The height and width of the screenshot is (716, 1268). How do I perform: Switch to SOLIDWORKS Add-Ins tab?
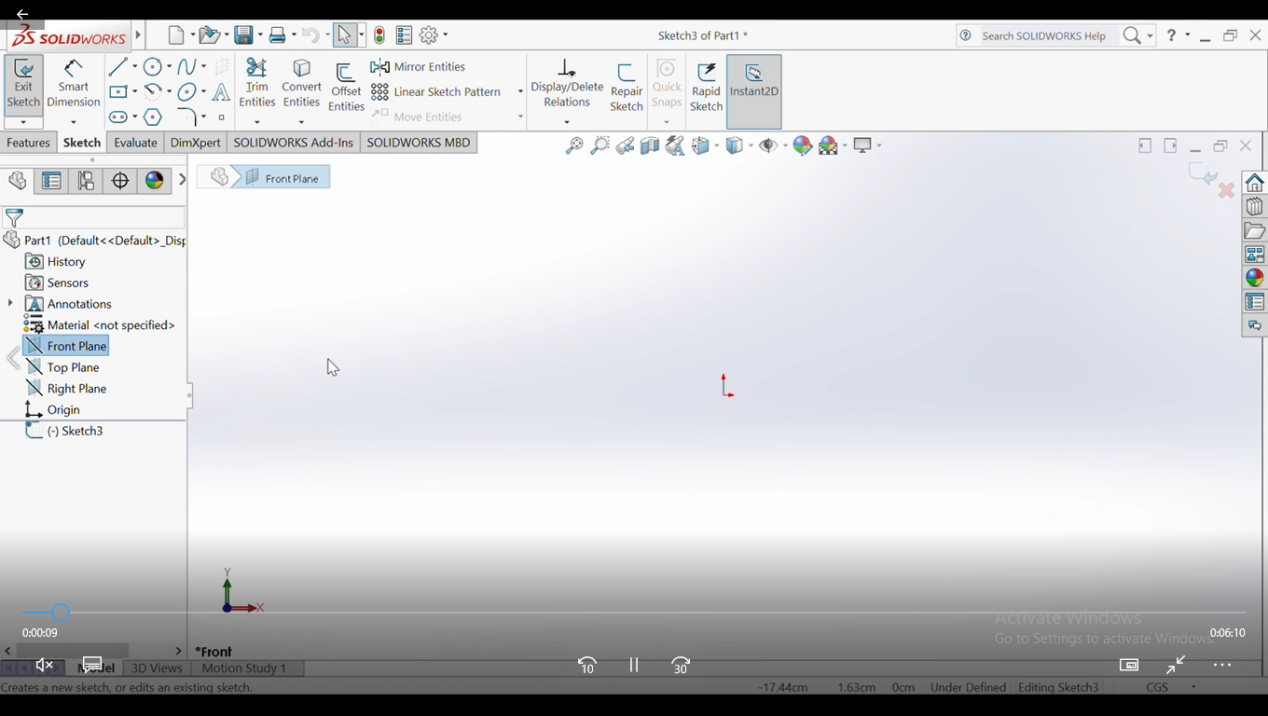[293, 143]
